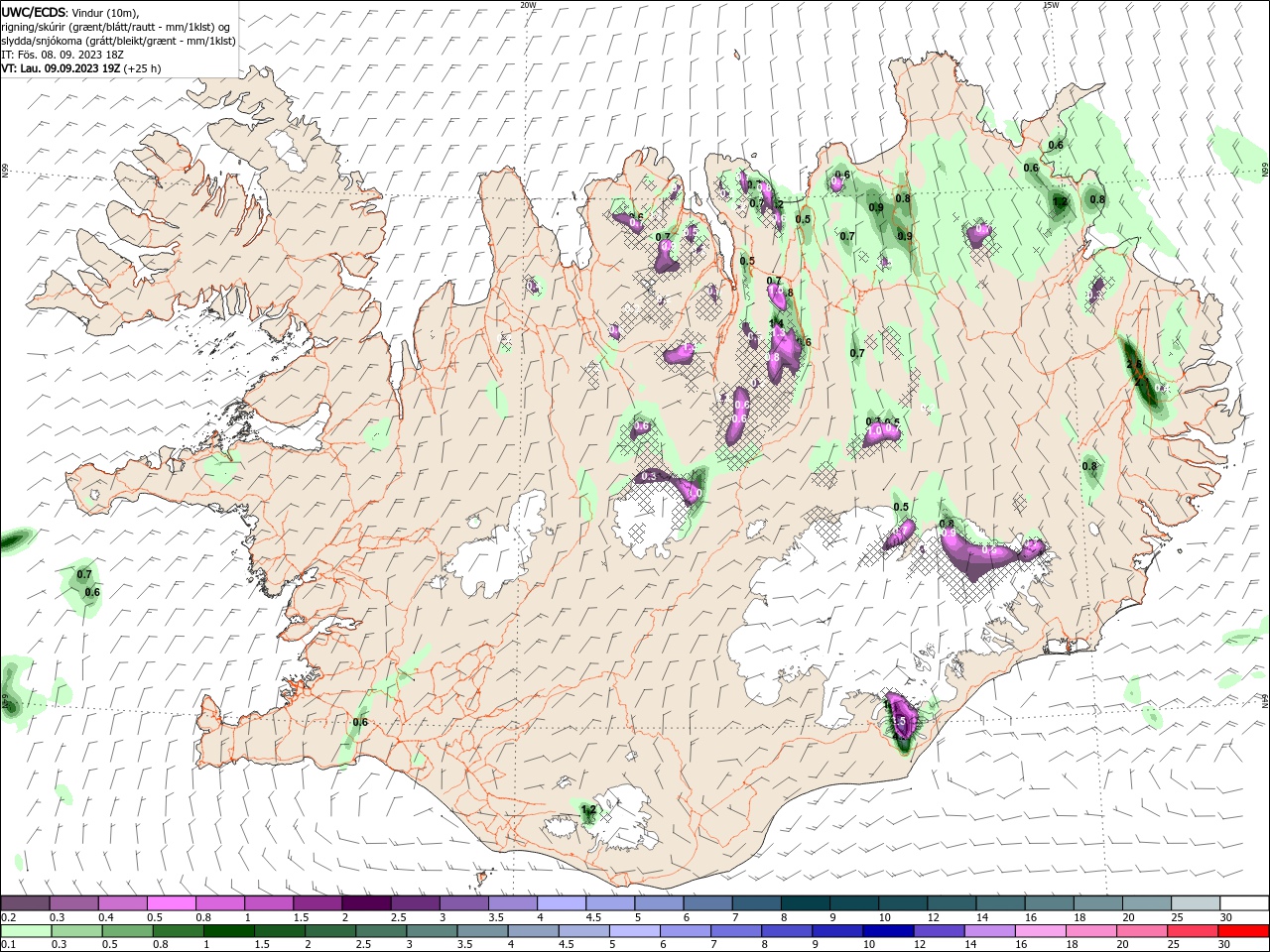
Task: Pick the pale green 0.1 swatch, lower legend row
Action: 28,931
